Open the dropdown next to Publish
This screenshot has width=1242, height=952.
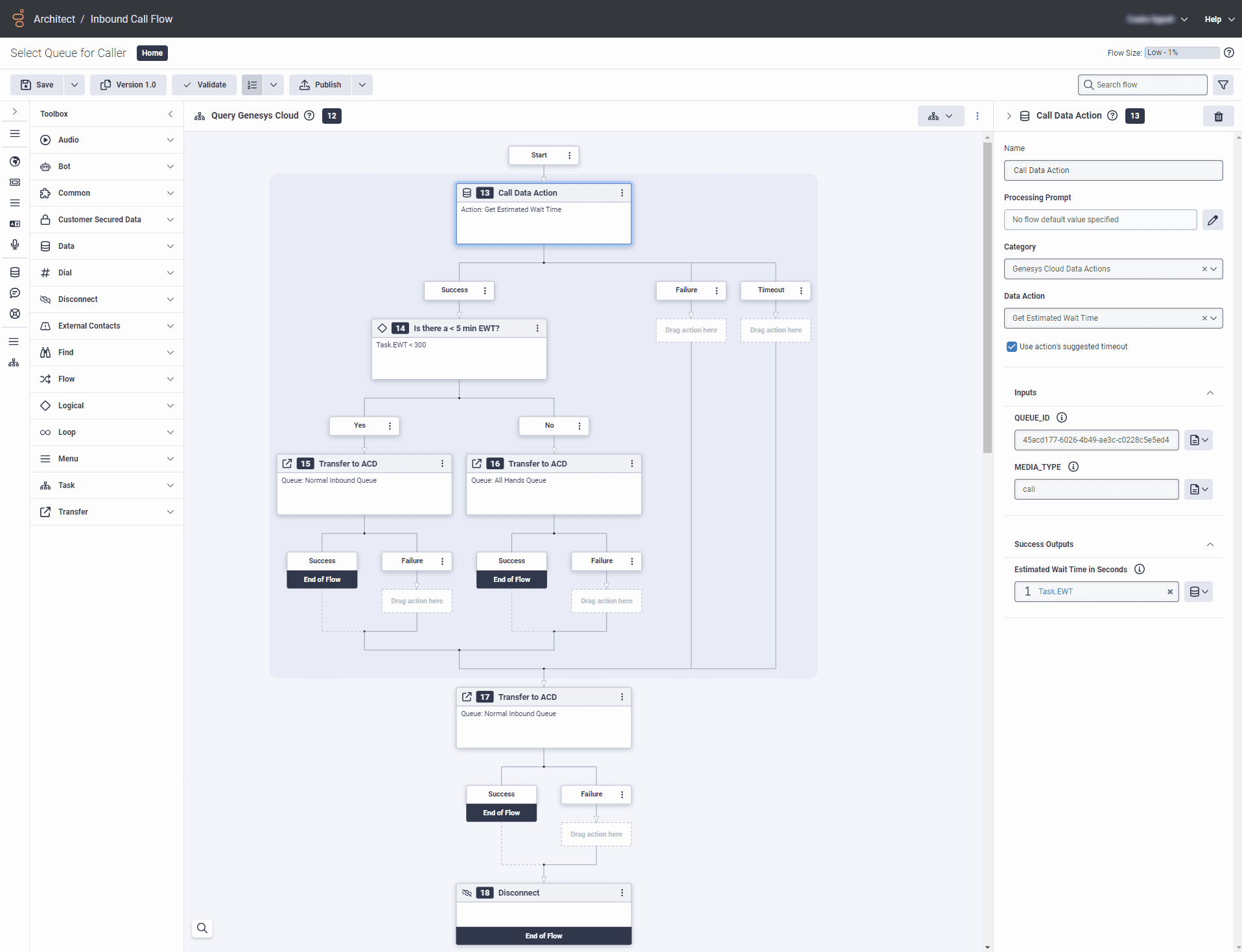click(362, 84)
